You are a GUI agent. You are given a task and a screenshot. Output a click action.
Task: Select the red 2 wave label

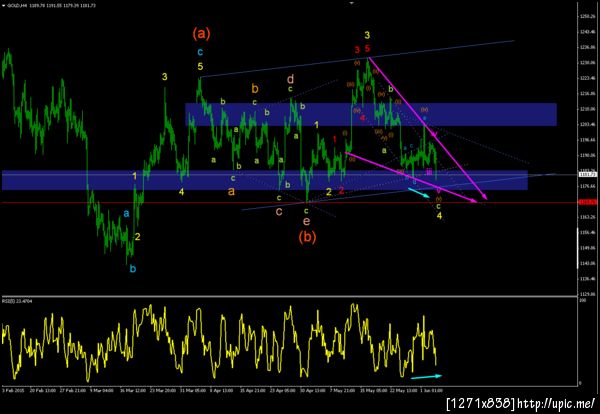tap(341, 190)
